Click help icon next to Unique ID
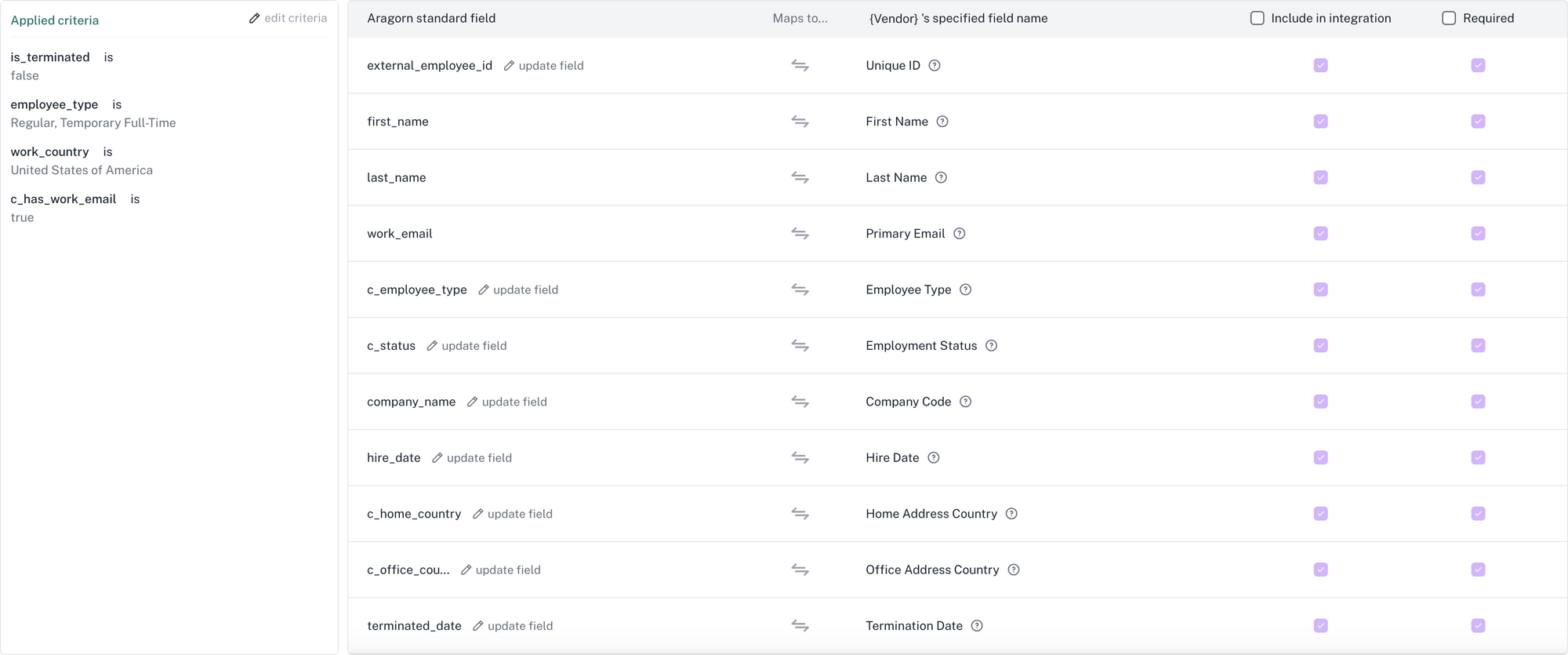 point(935,66)
